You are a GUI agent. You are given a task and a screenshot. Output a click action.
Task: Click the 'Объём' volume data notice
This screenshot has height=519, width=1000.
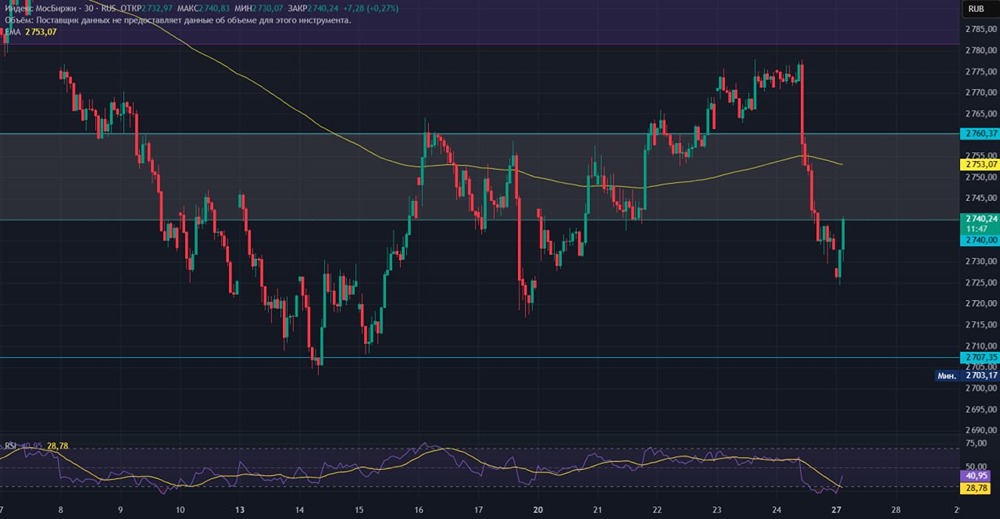[x=178, y=20]
